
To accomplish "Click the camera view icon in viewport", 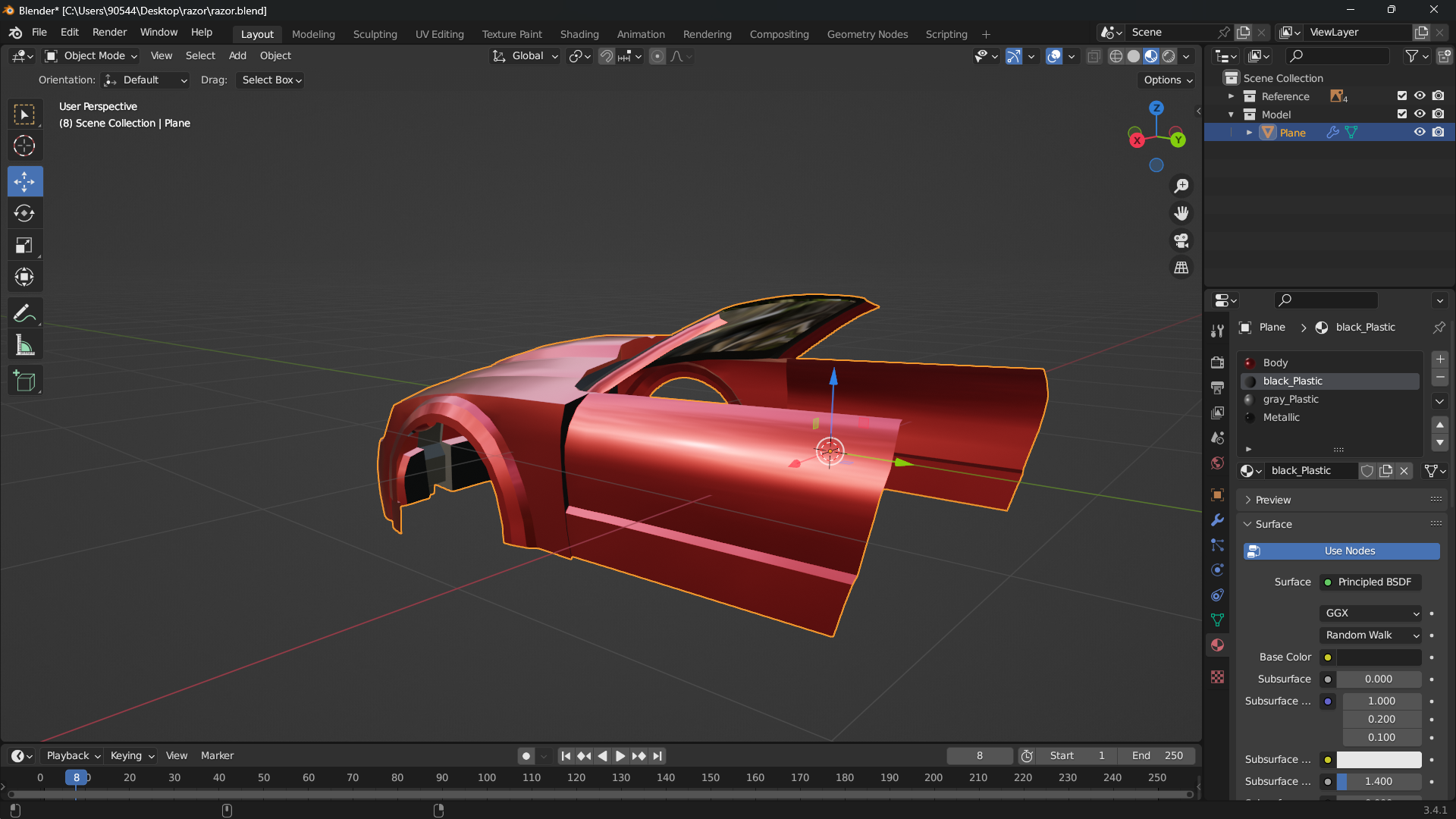I will [1181, 241].
